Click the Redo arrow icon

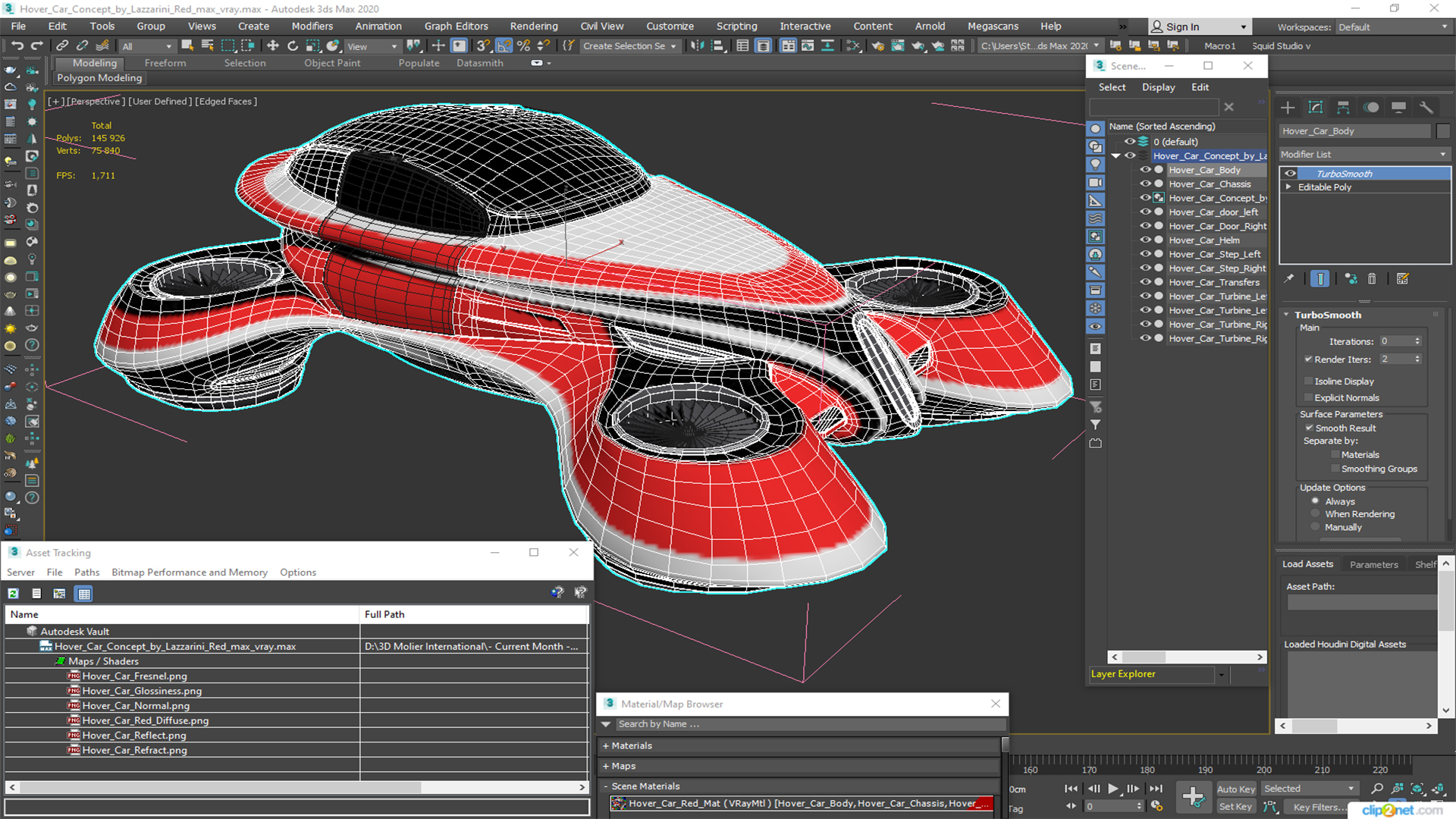coord(36,45)
